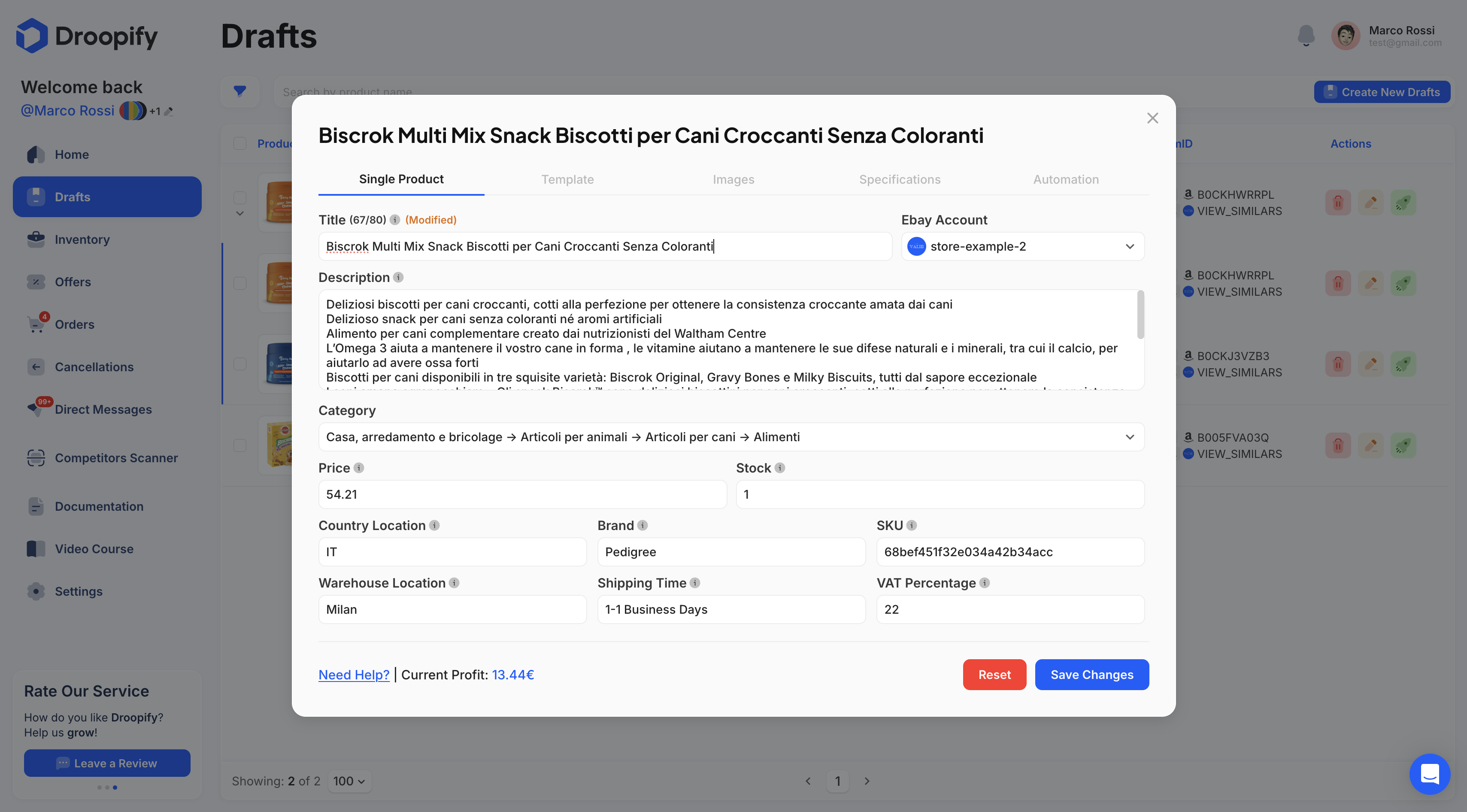Click the Save Changes button
Viewport: 1467px width, 812px height.
pyautogui.click(x=1092, y=675)
